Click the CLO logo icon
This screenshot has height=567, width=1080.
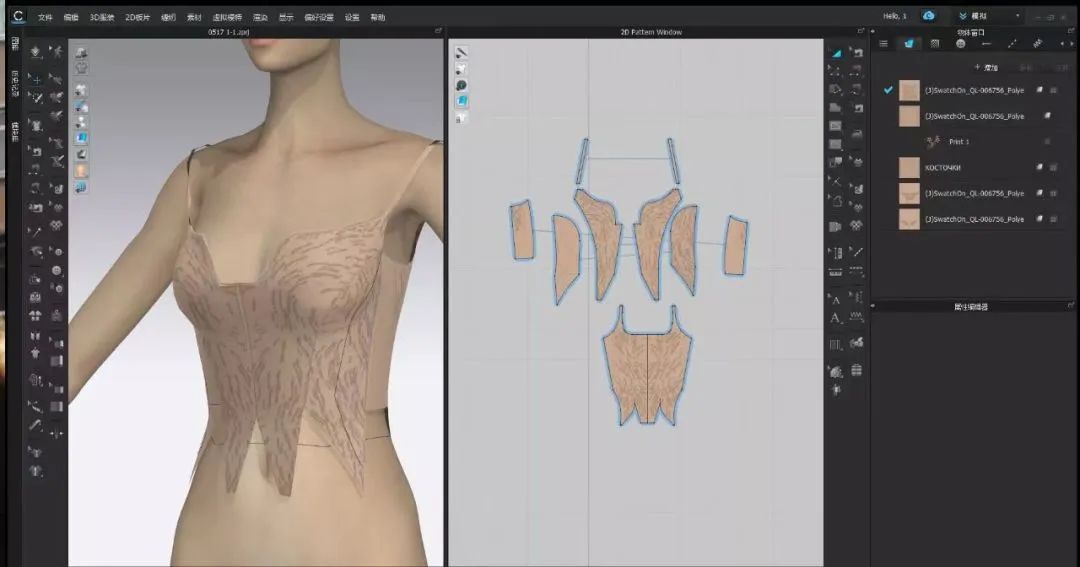point(17,16)
